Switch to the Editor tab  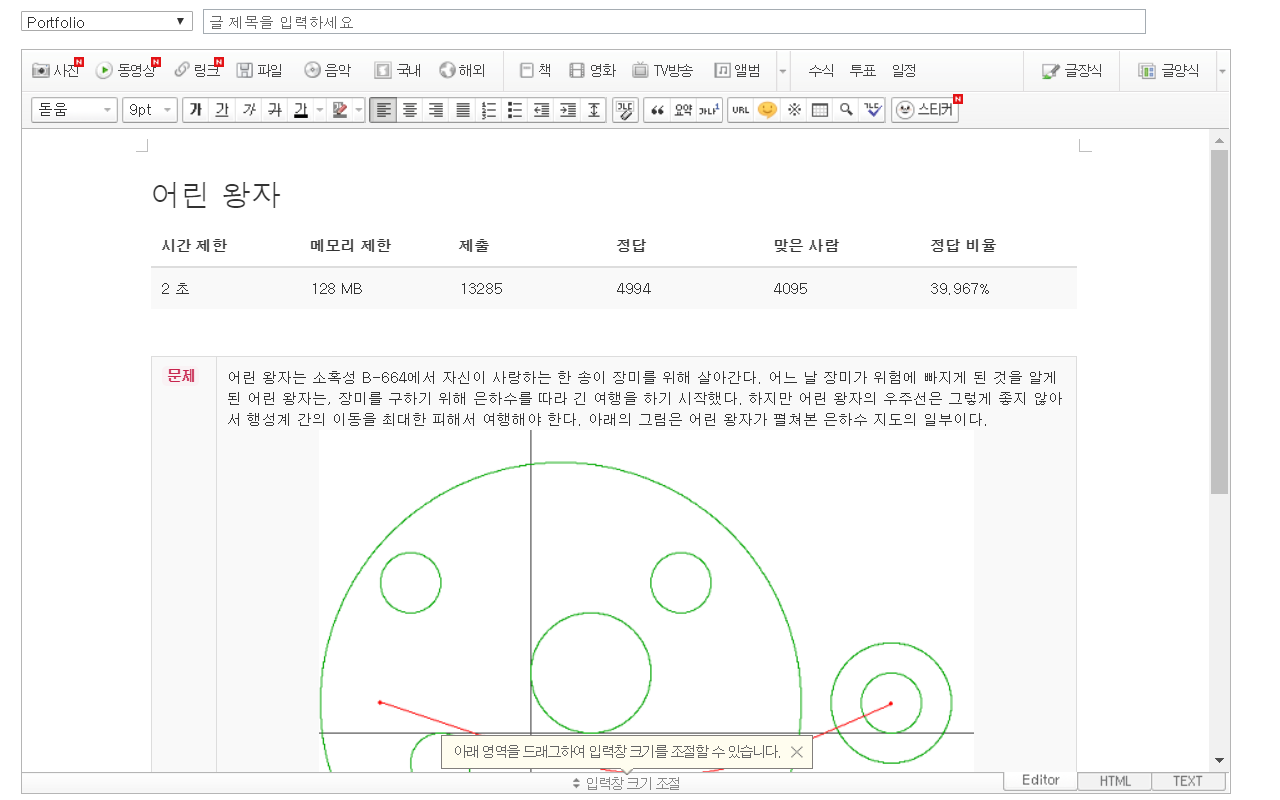[1041, 780]
